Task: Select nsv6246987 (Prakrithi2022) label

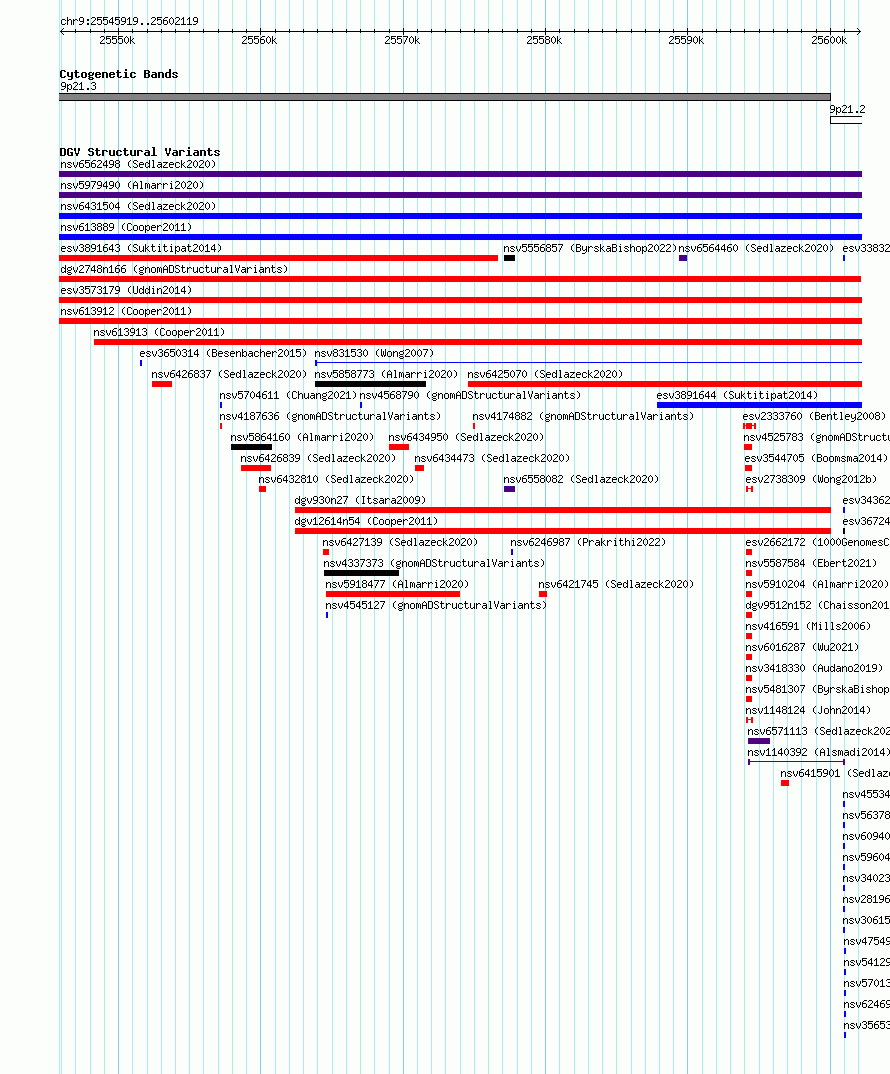Action: pos(588,542)
